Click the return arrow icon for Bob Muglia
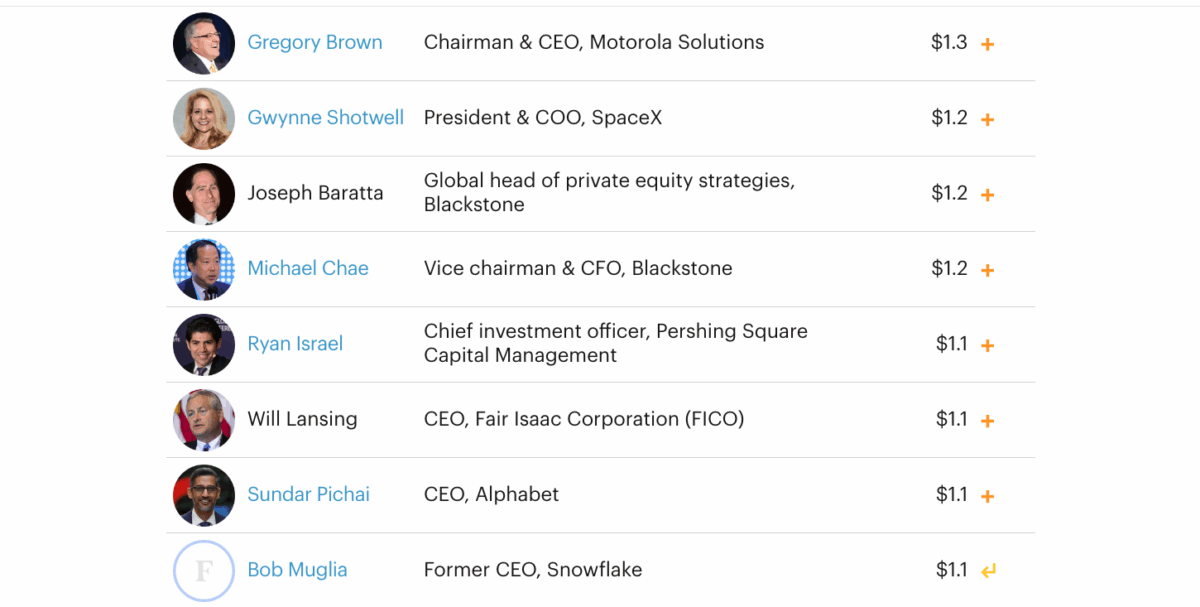The image size is (1200, 607). (x=988, y=571)
